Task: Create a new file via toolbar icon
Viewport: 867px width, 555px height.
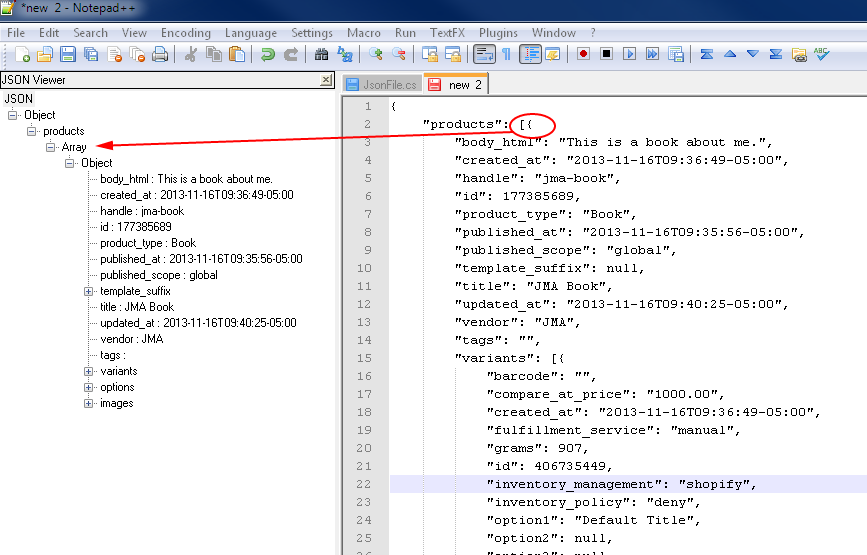Action: [x=22, y=54]
